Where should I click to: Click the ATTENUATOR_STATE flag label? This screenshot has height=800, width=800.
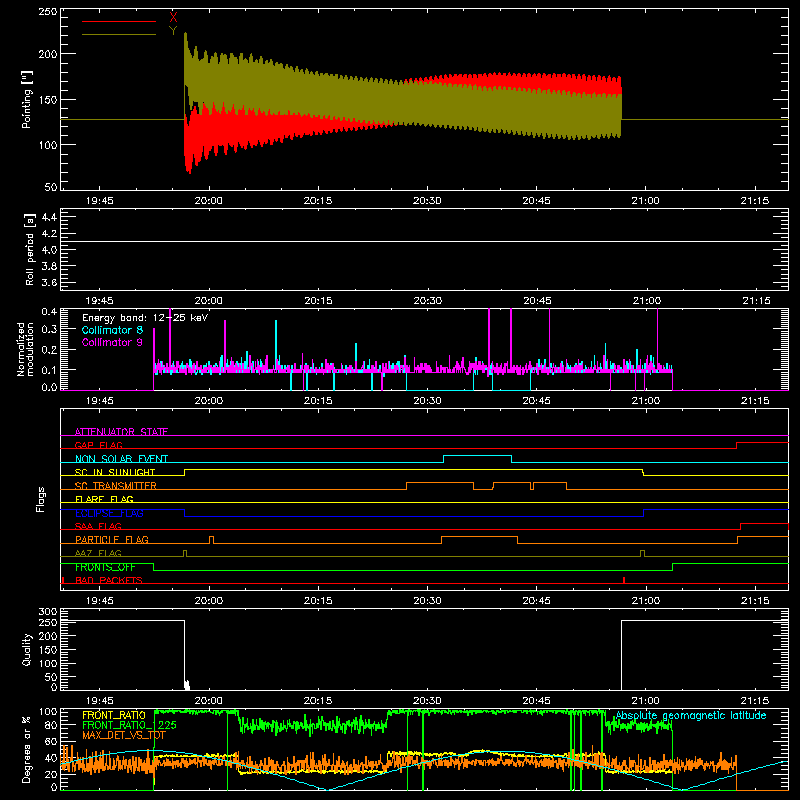[x=121, y=432]
